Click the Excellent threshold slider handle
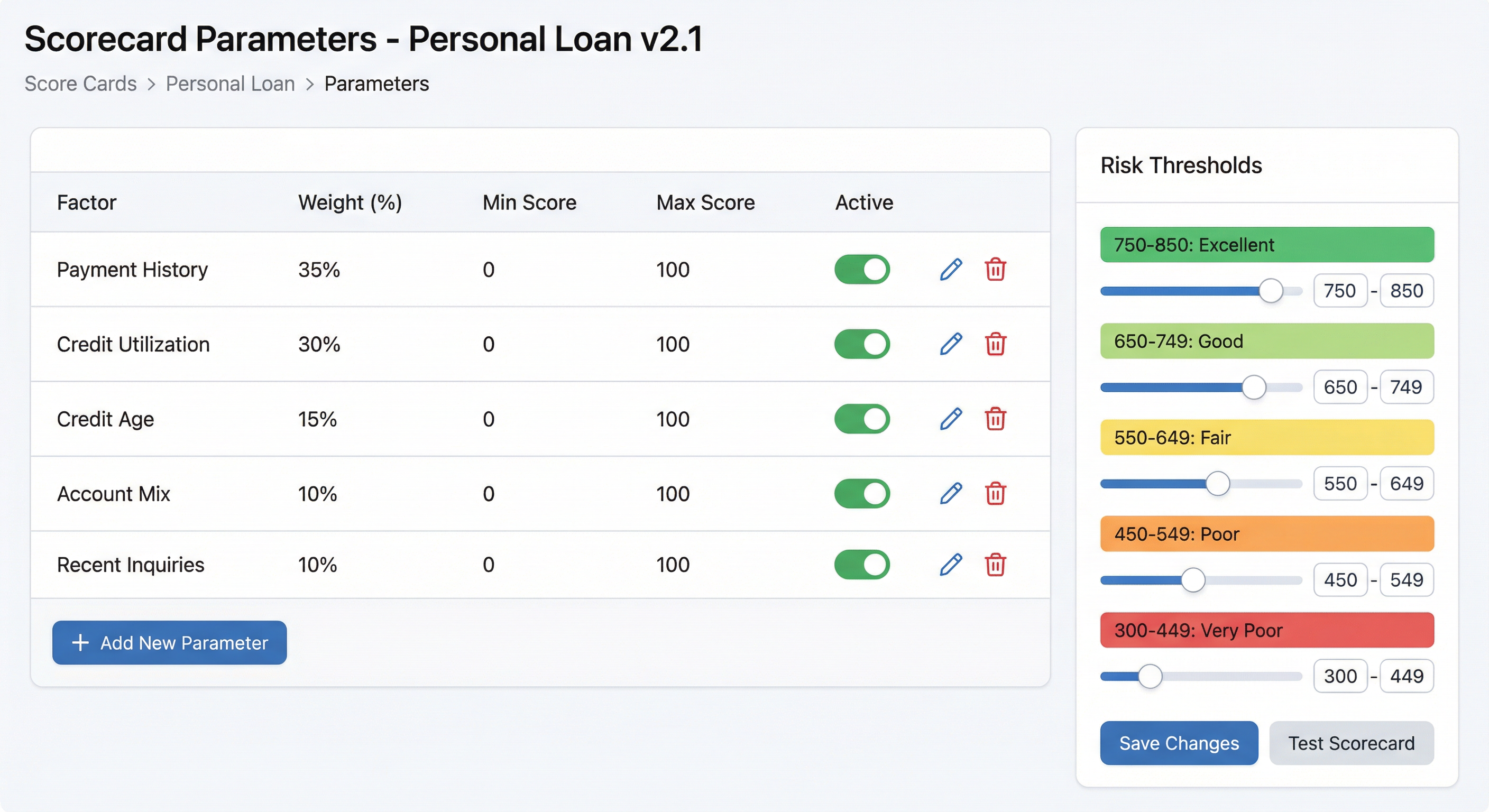1489x812 pixels. pos(1271,291)
